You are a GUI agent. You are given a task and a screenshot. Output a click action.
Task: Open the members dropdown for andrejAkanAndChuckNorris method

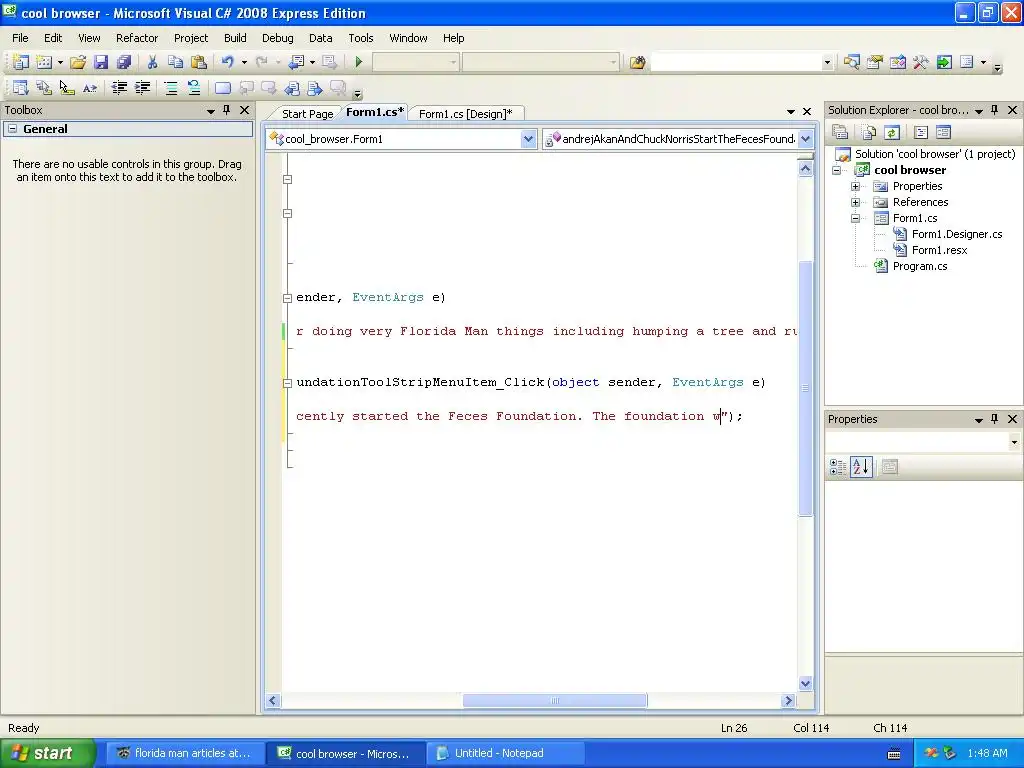click(x=805, y=138)
